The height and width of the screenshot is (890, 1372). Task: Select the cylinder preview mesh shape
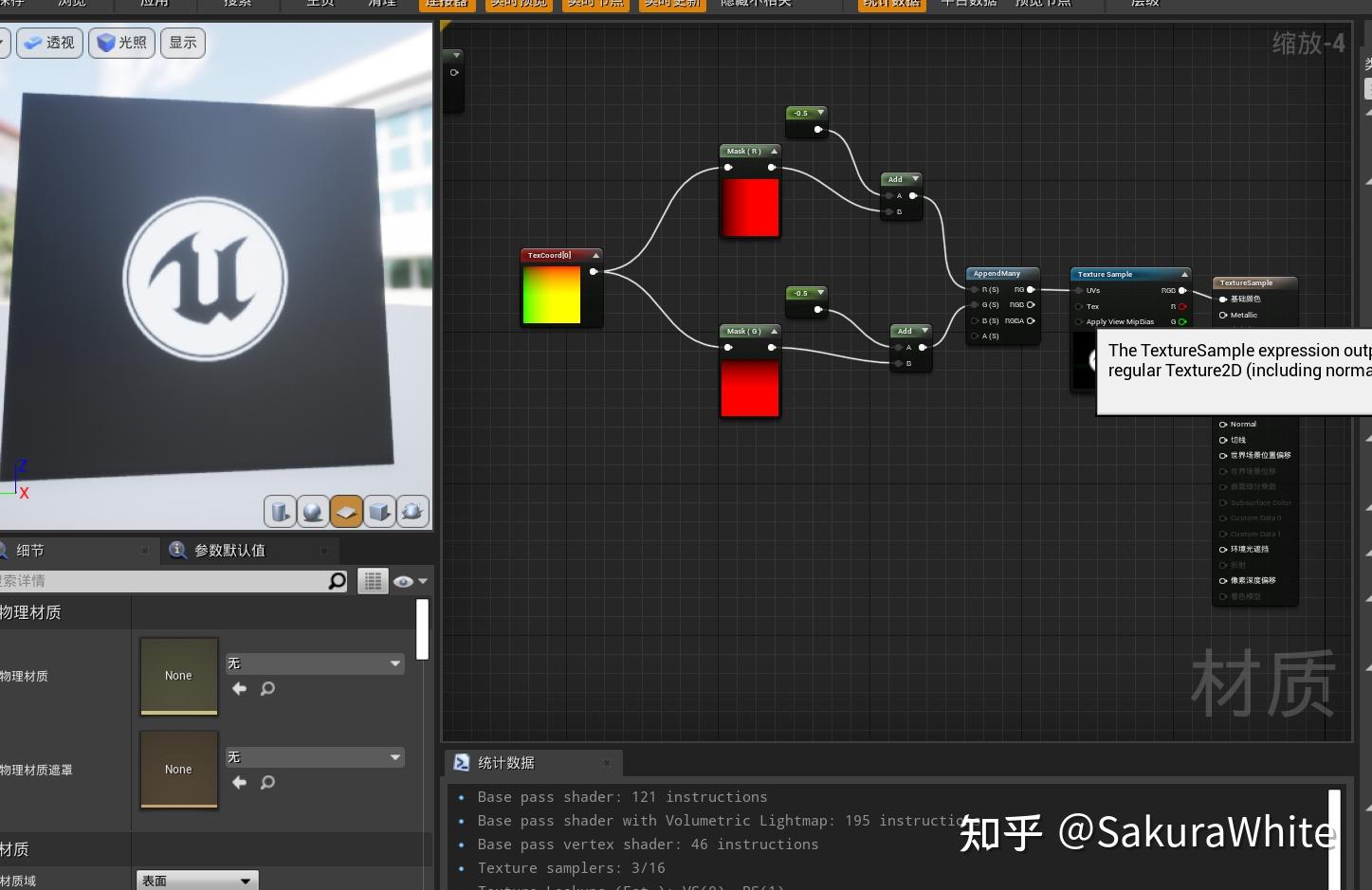tap(280, 511)
